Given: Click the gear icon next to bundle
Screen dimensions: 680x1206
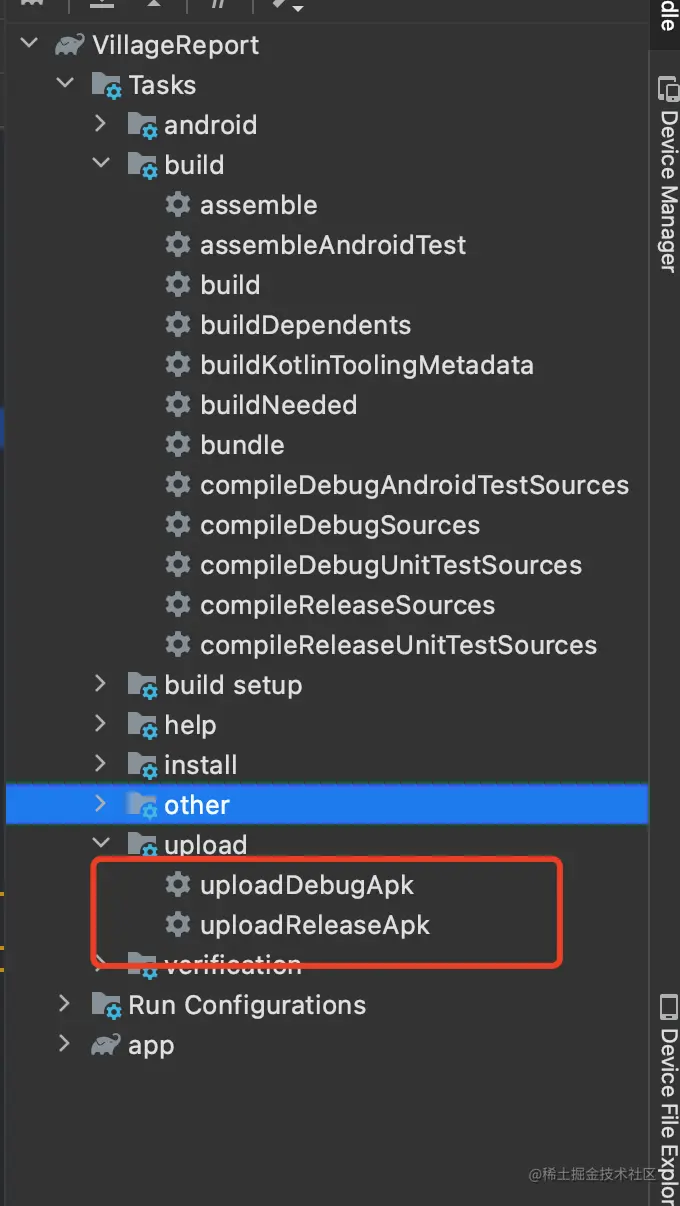Looking at the screenshot, I should tap(178, 445).
